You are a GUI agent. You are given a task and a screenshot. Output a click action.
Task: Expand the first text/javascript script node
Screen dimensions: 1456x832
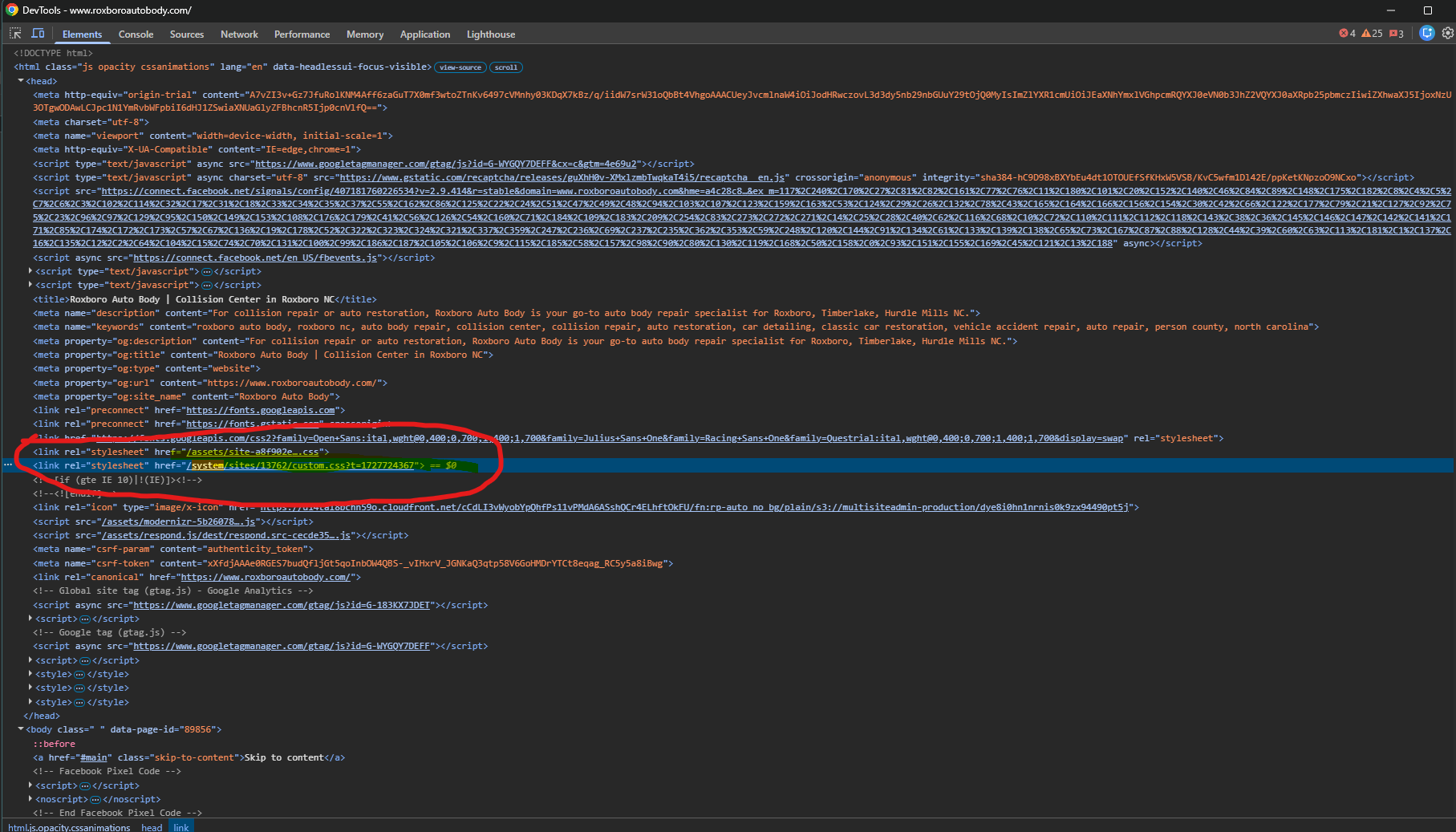(30, 271)
